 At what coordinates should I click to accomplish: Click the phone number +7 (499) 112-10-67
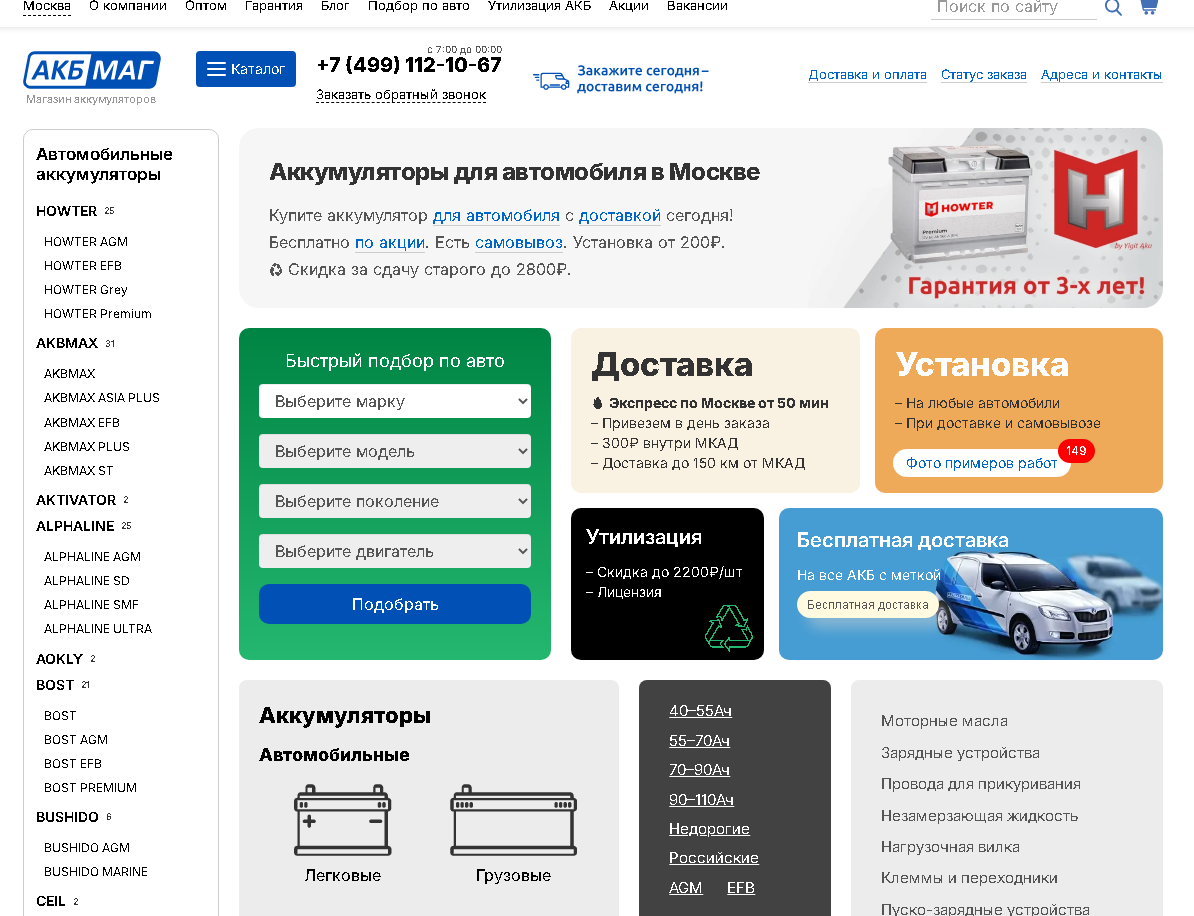click(409, 65)
